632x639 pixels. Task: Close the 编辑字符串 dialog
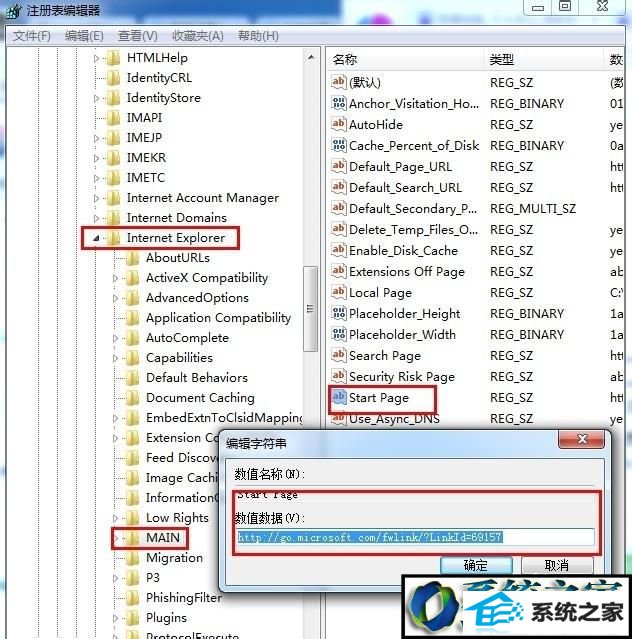tap(582, 439)
